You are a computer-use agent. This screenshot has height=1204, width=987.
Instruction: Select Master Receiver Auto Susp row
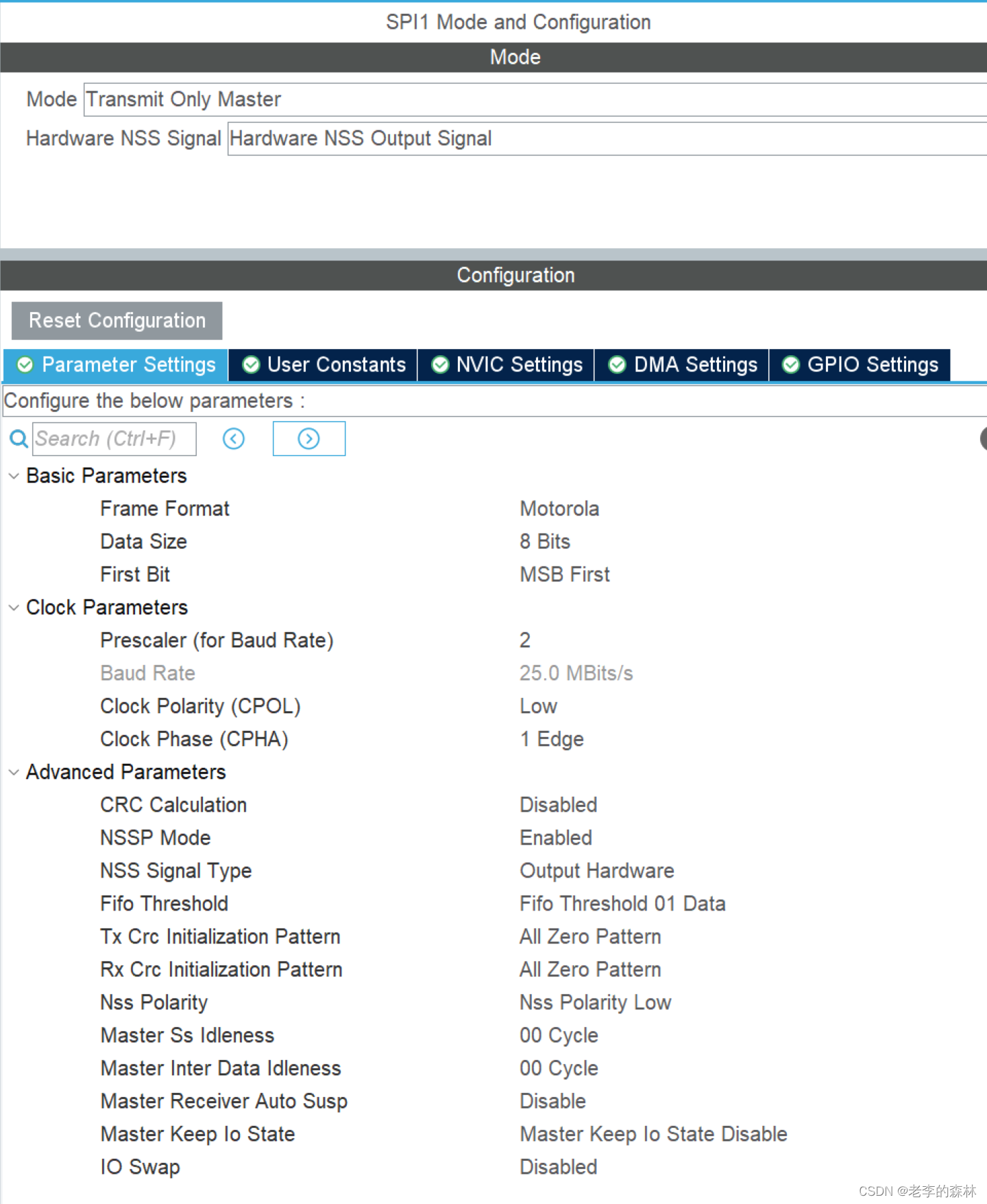click(224, 1101)
